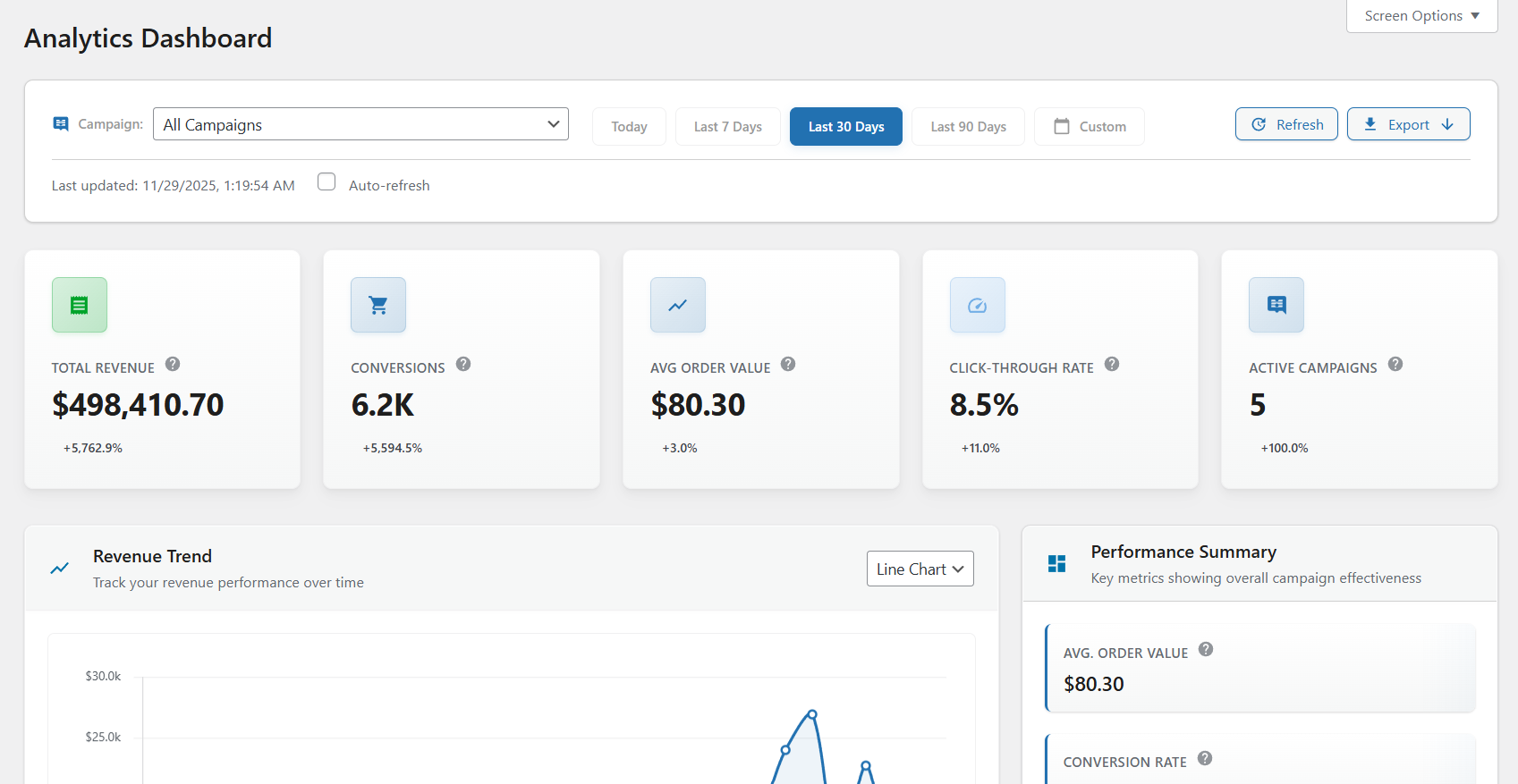Click peak data point on revenue chart
1518x784 pixels.
[812, 714]
